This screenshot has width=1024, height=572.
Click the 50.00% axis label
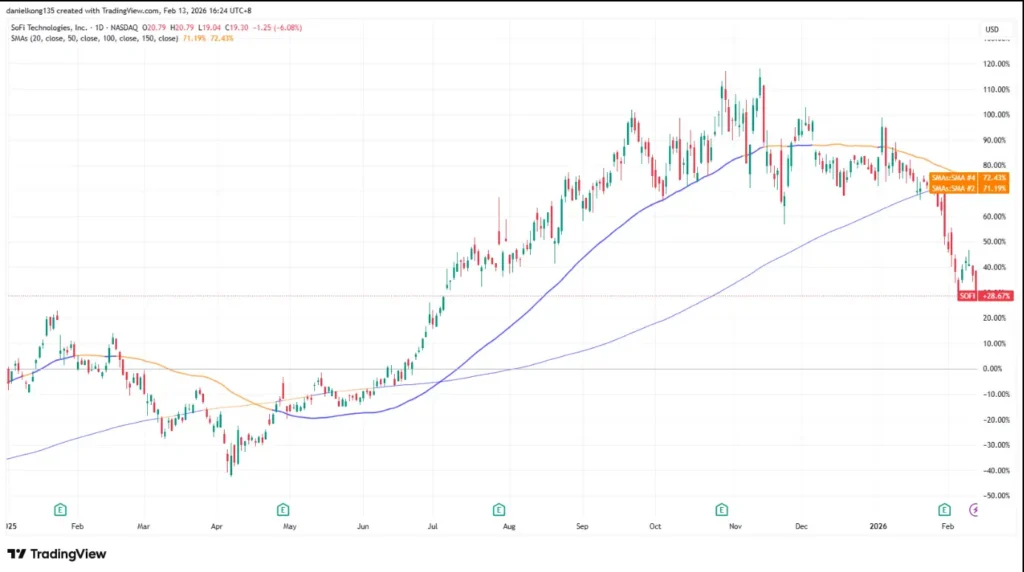(997, 242)
